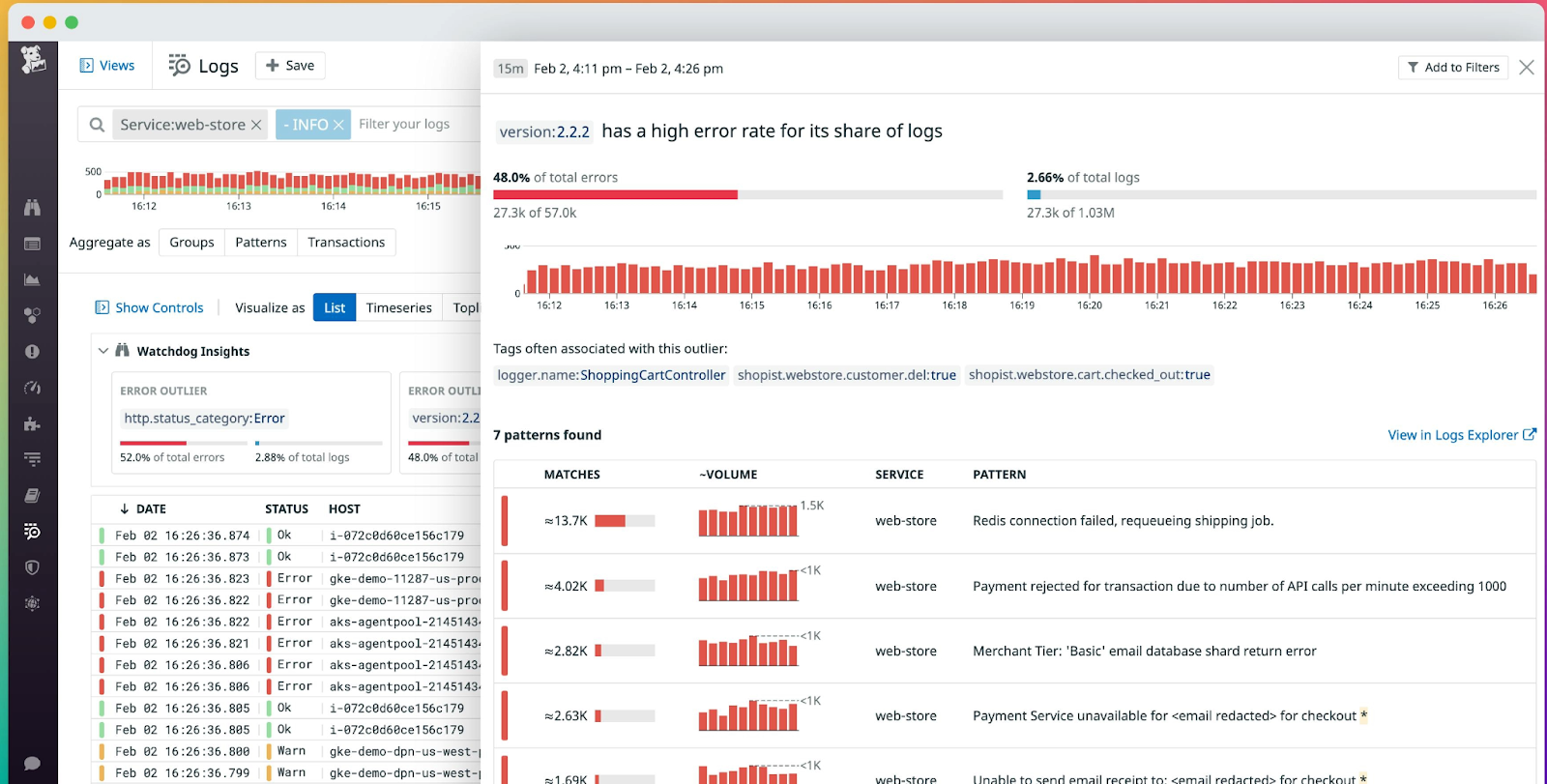Collapse the Watchdog Insights section
This screenshot has width=1547, height=784.
103,351
